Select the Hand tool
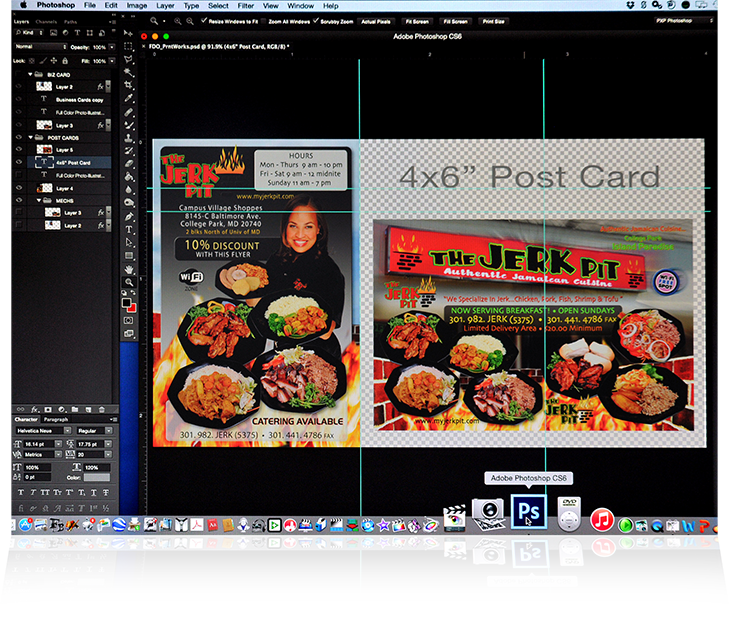 [129, 269]
